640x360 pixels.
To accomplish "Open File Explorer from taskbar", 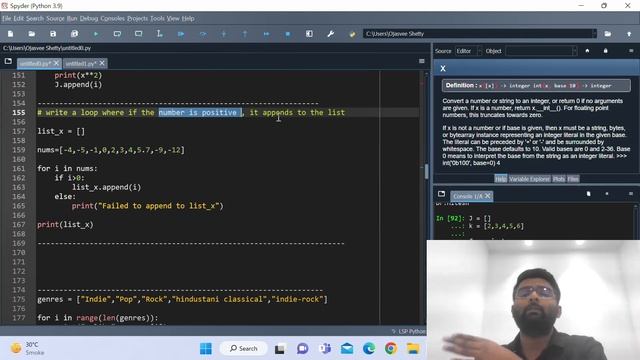I will tap(413, 349).
